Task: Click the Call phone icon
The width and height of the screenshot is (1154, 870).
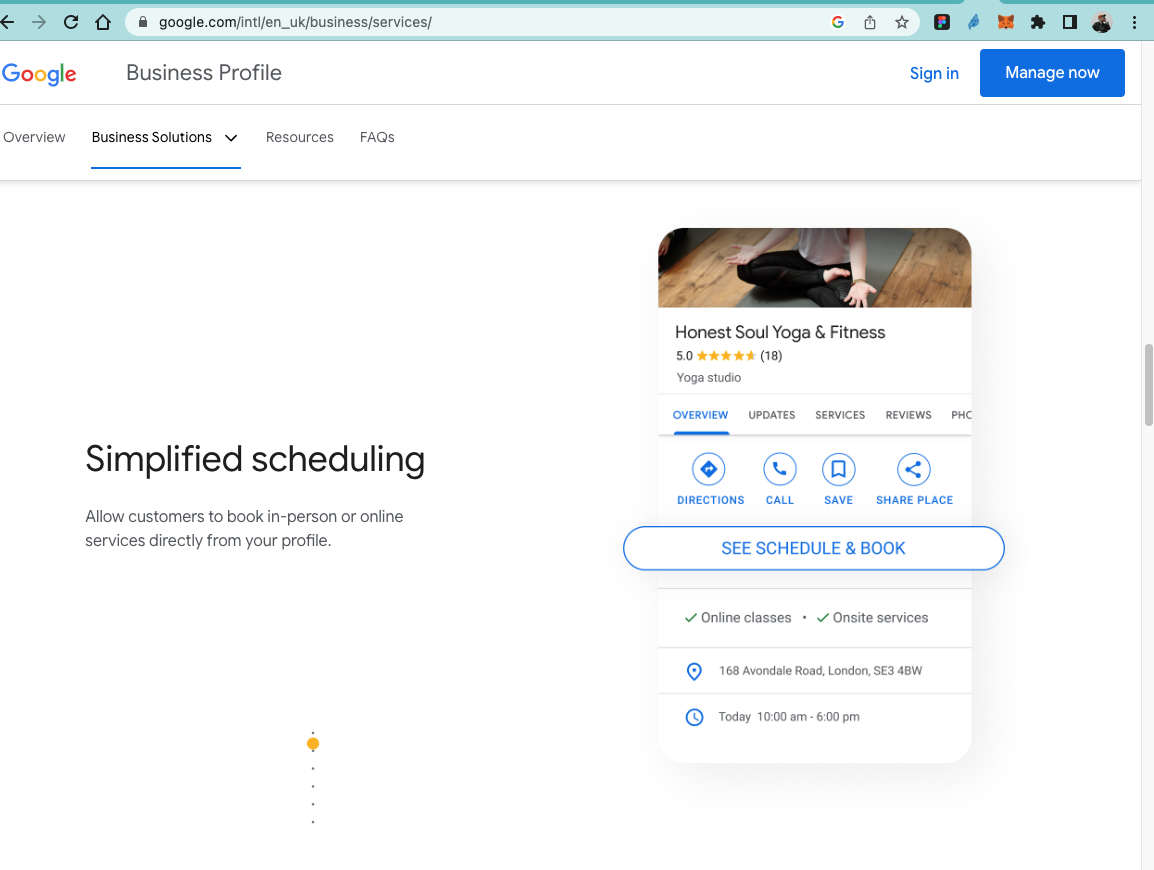Action: click(779, 469)
